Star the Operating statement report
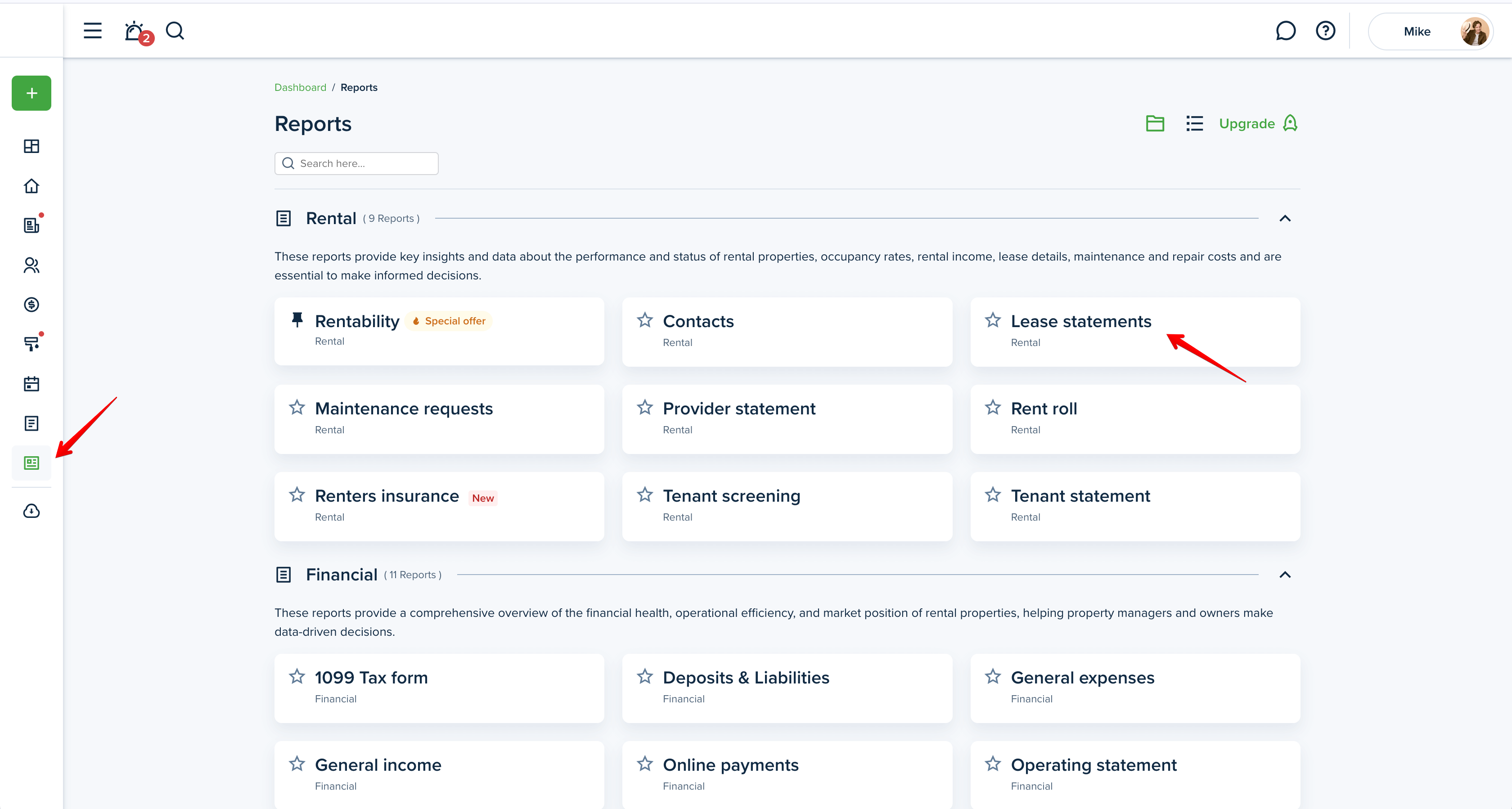1512x809 pixels. 993,764
